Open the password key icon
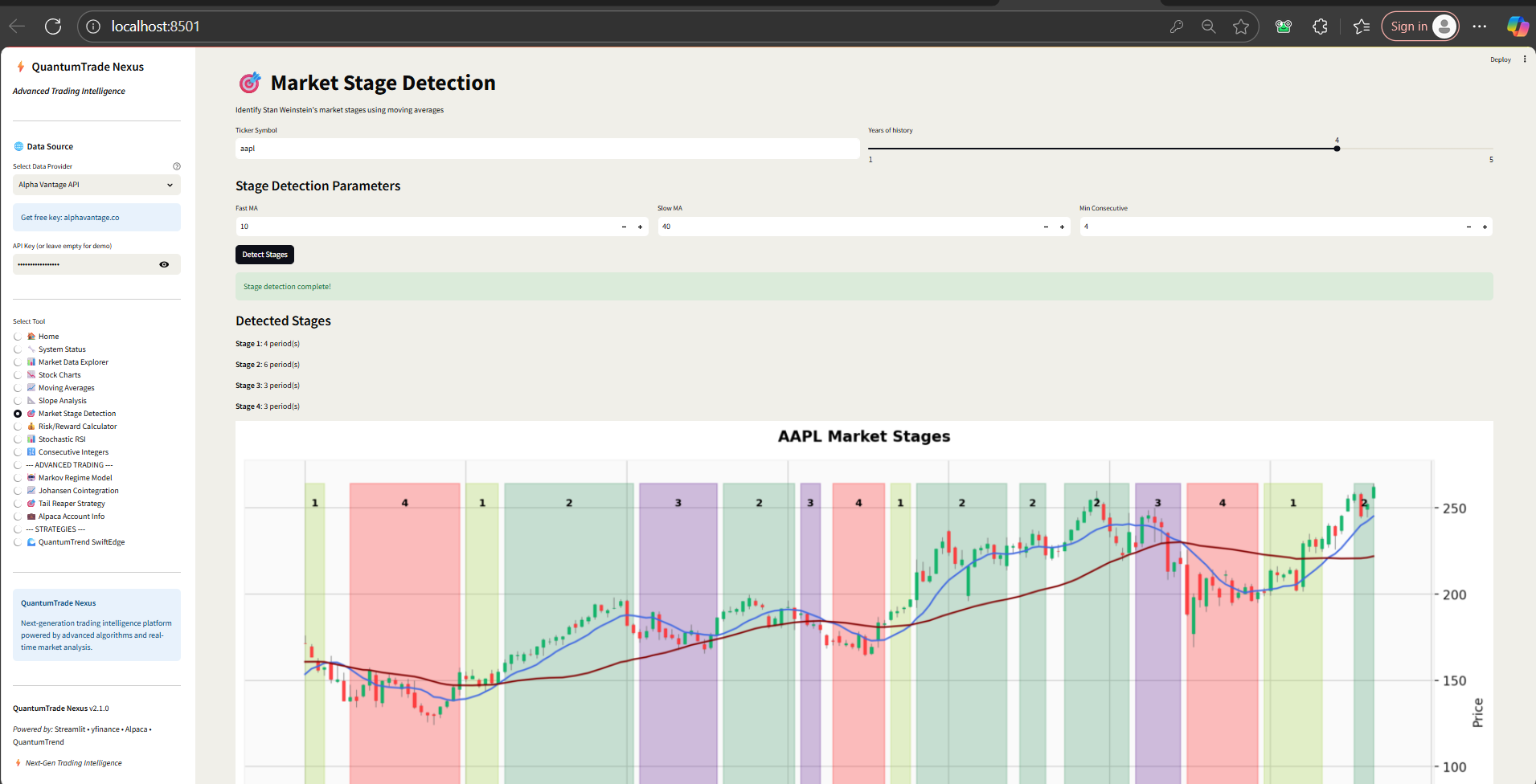This screenshot has height=784, width=1536. pyautogui.click(x=1177, y=27)
